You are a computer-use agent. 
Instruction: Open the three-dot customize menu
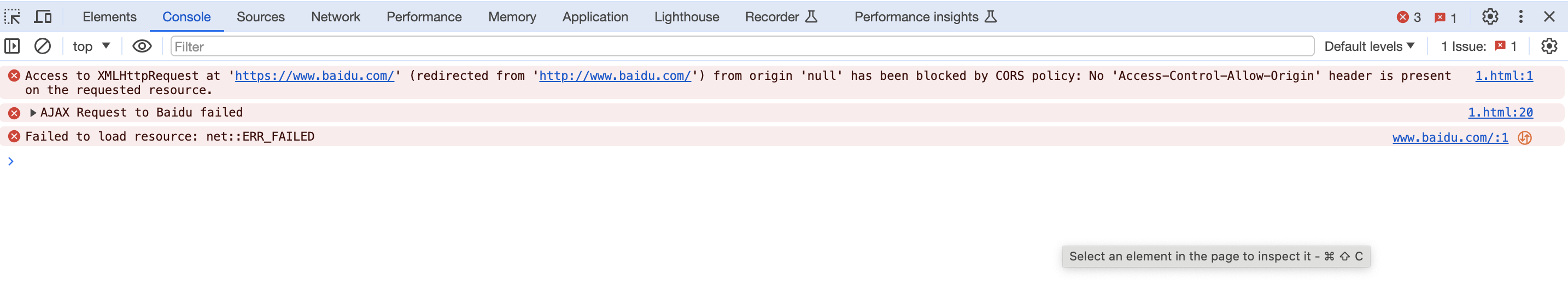click(1520, 16)
